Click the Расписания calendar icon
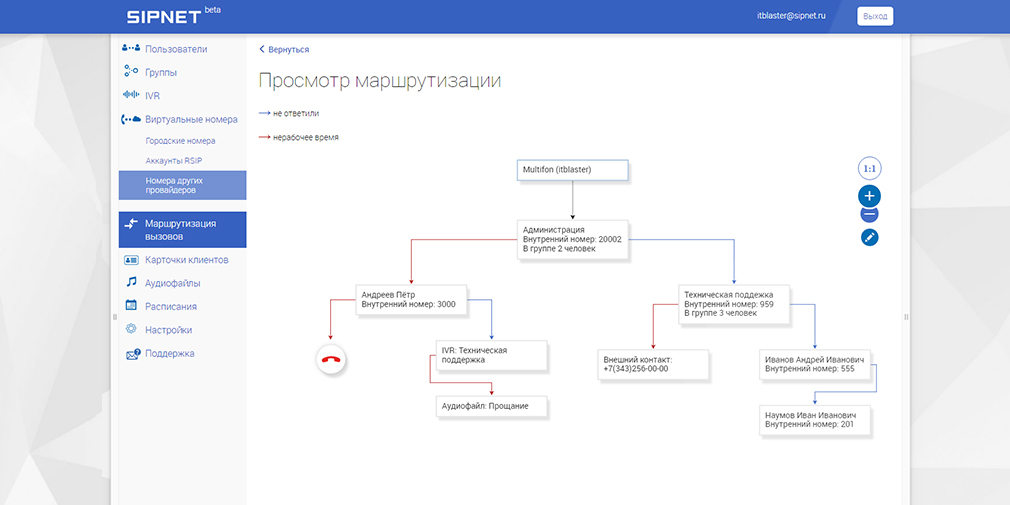The width and height of the screenshot is (1010, 505). click(x=131, y=306)
